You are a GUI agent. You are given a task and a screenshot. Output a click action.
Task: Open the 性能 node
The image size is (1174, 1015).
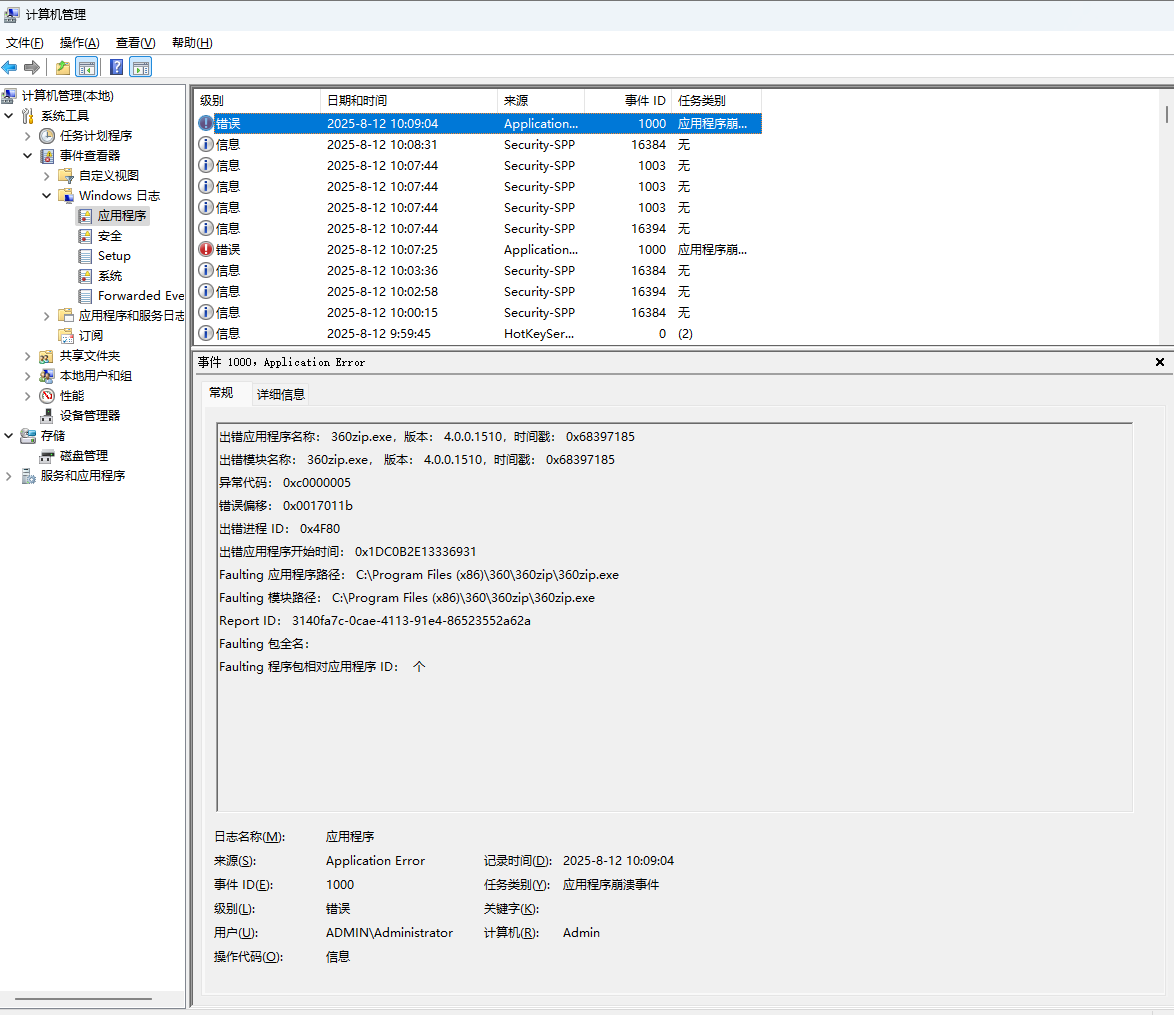coord(71,395)
